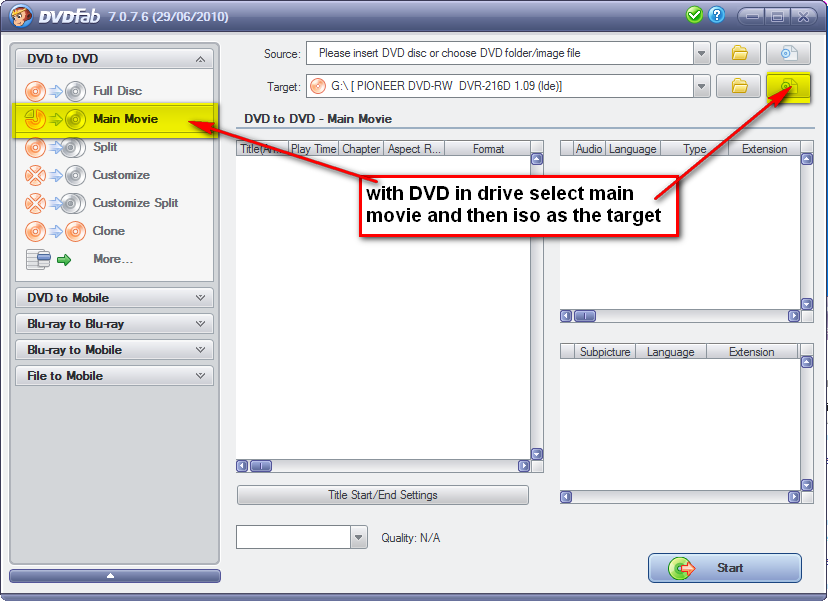This screenshot has width=828, height=601.
Task: Click the audio list Type column header
Action: (694, 149)
